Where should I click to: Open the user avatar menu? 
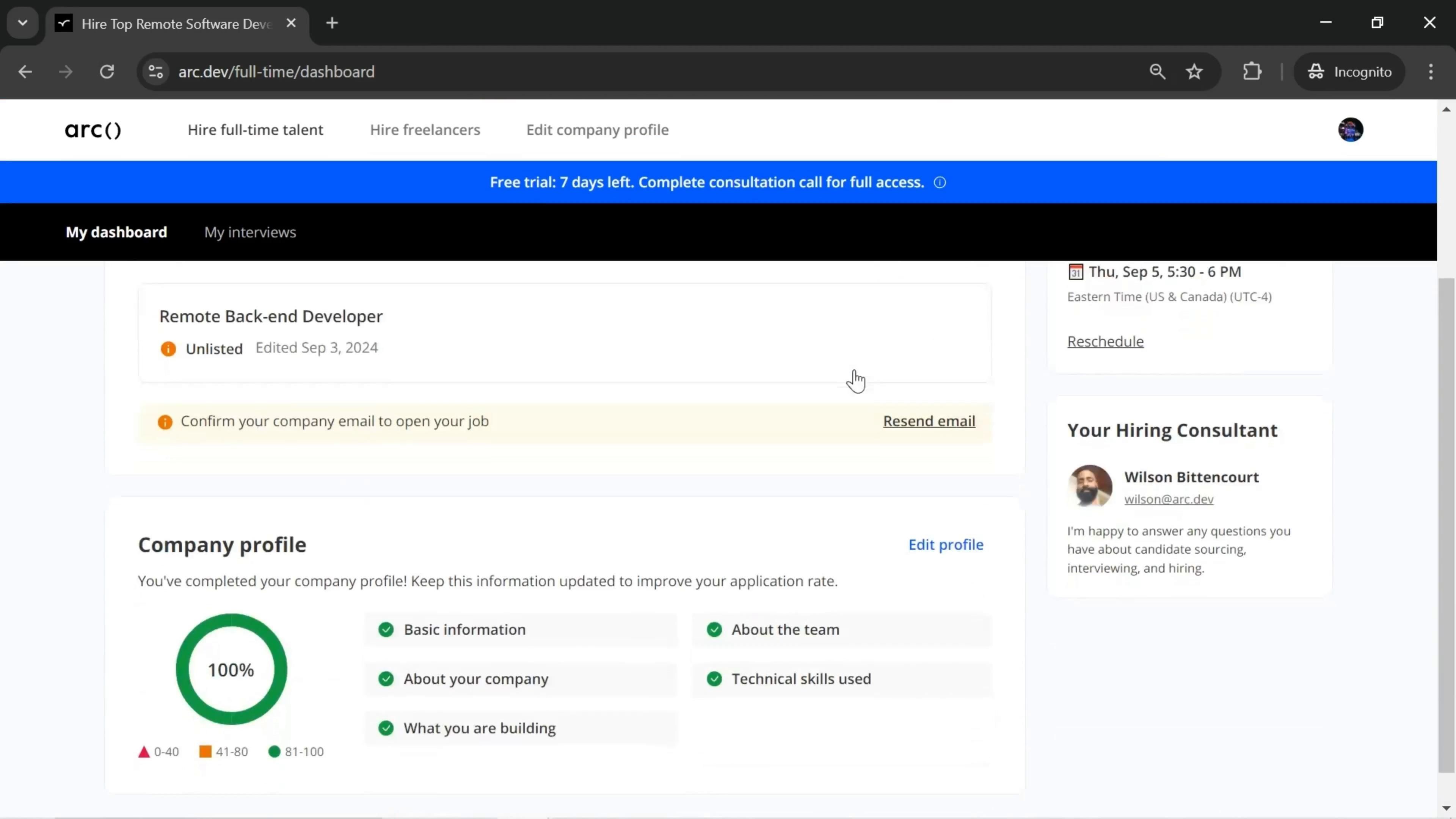(1350, 130)
